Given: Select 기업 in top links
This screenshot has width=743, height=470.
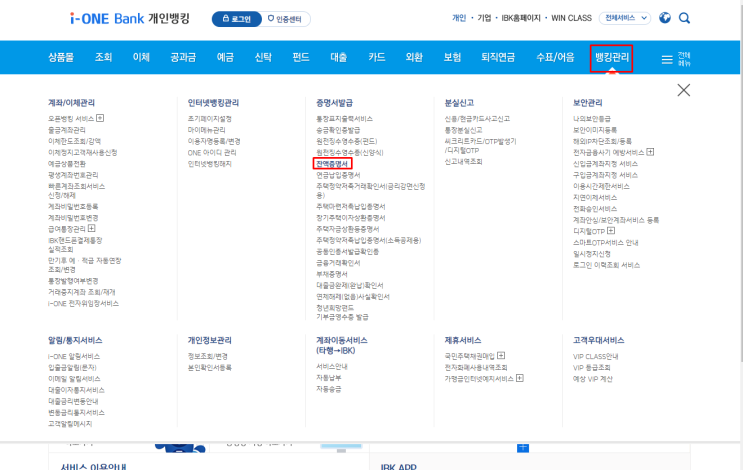Looking at the screenshot, I should coord(484,18).
